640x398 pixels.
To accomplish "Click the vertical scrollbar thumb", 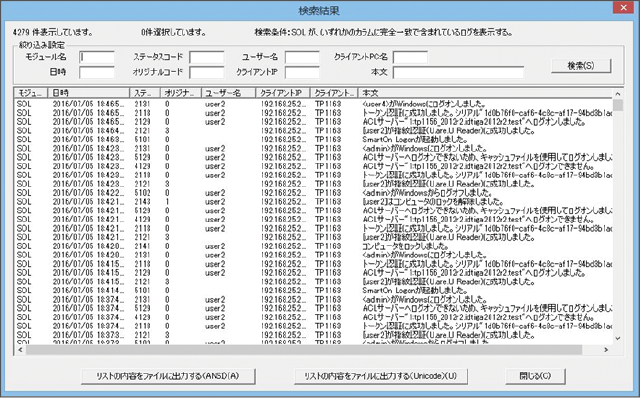I will point(618,105).
